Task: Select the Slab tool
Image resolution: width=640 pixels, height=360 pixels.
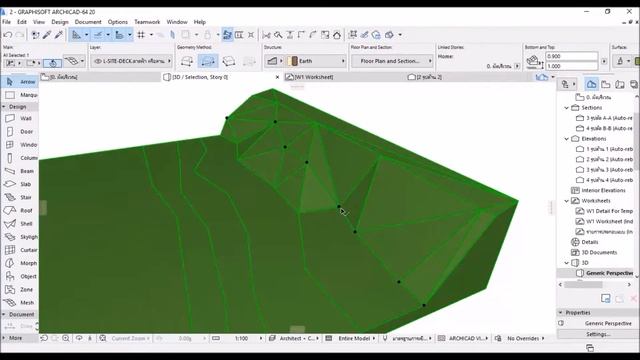Action: click(20, 184)
